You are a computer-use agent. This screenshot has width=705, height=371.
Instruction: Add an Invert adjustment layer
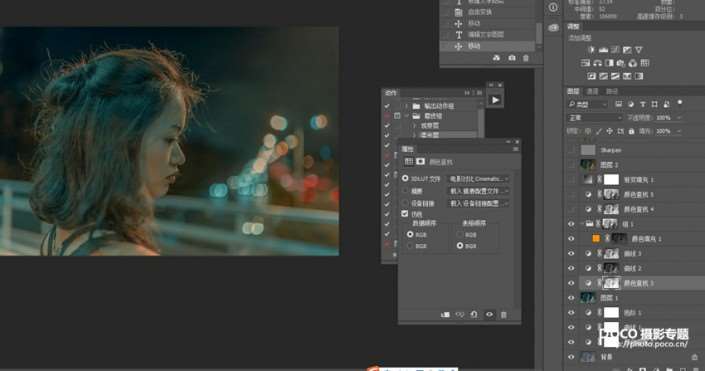[592, 76]
